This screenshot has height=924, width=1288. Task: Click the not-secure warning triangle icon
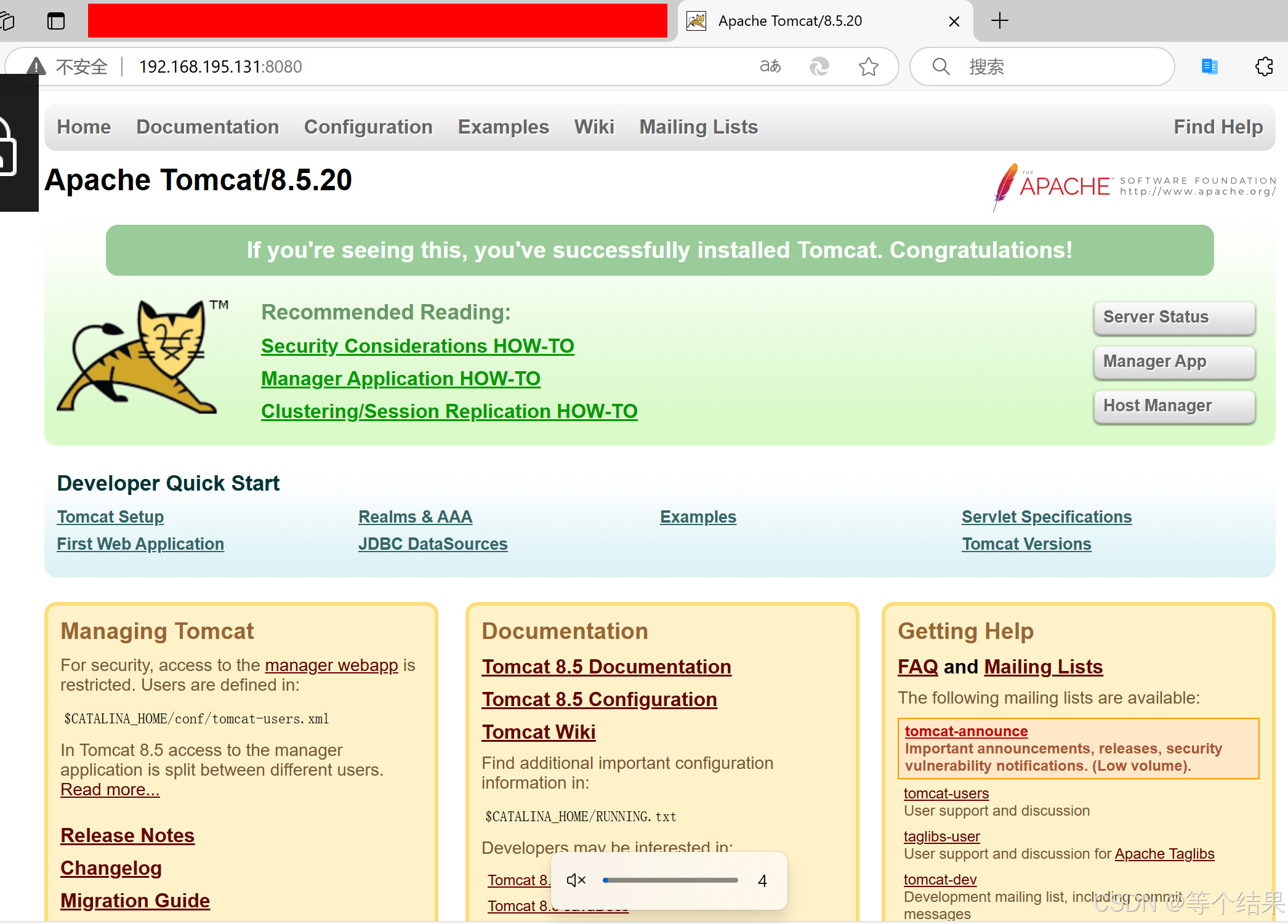pos(36,66)
